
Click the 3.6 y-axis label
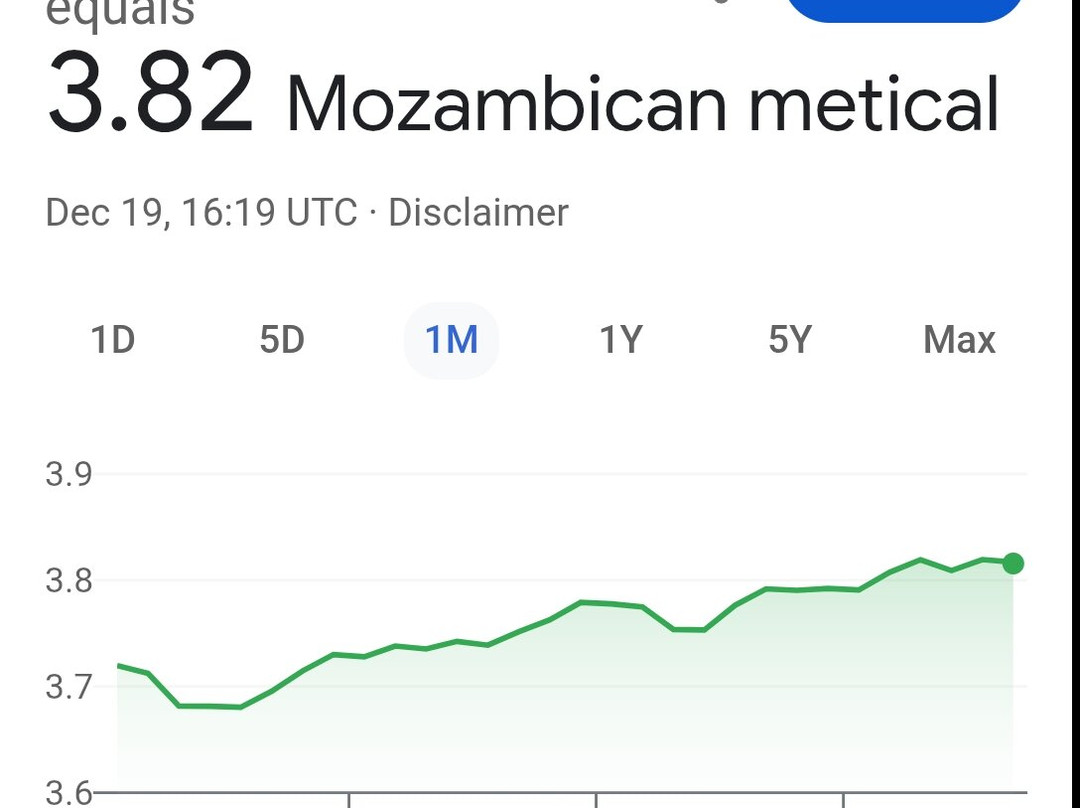(69, 792)
